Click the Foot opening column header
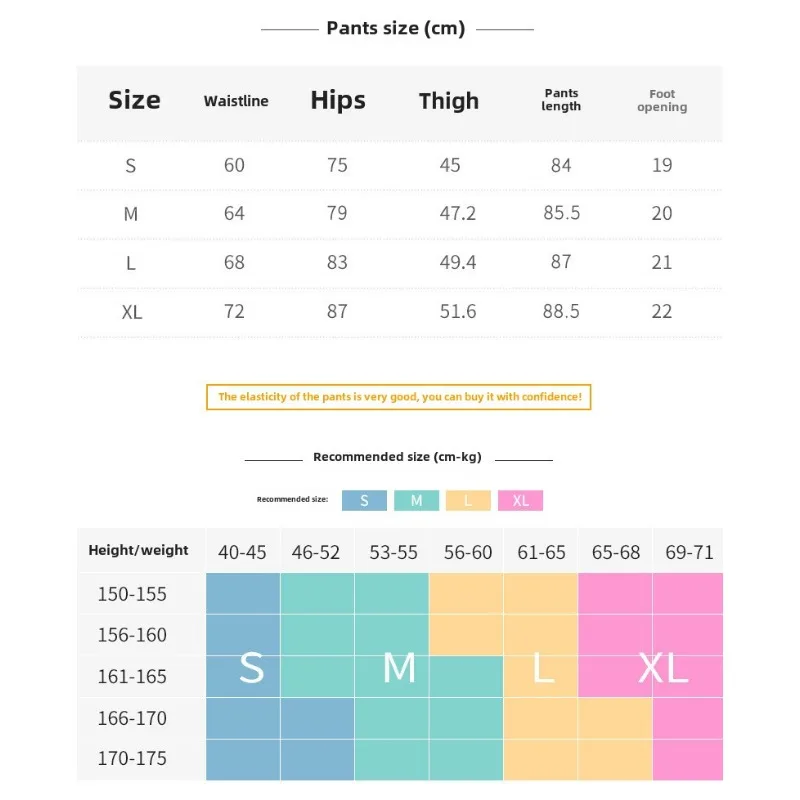Screen dimensions: 800x800 point(662,101)
